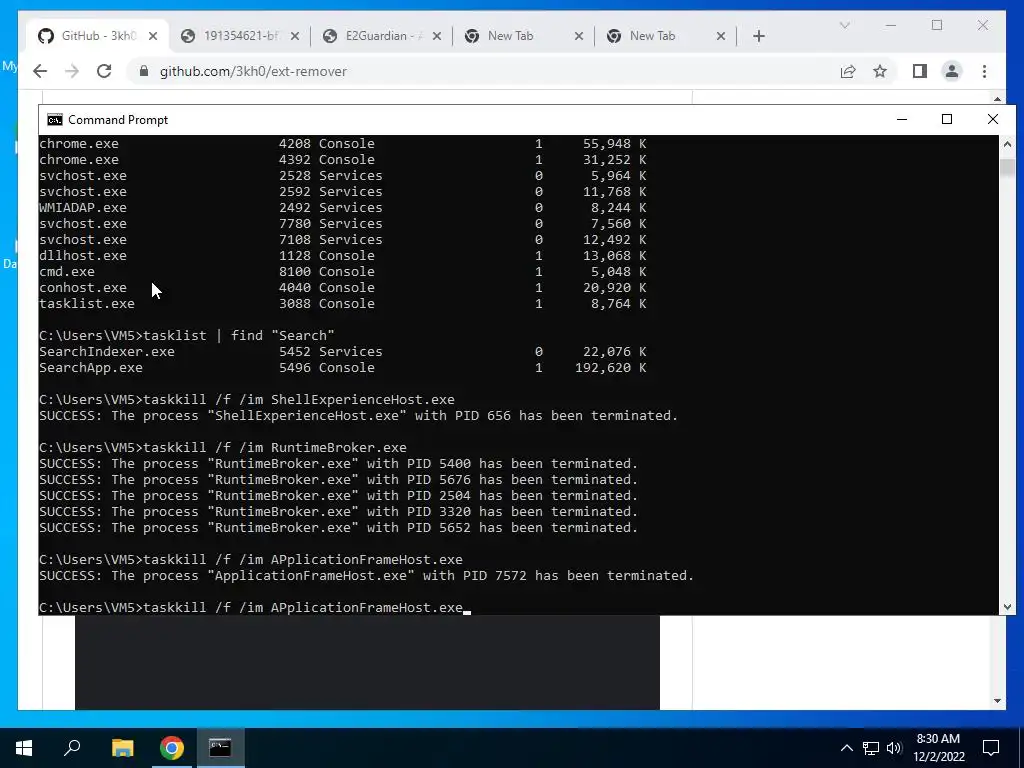Open Chrome profile avatar menu
This screenshot has width=1024, height=768.
point(952,71)
